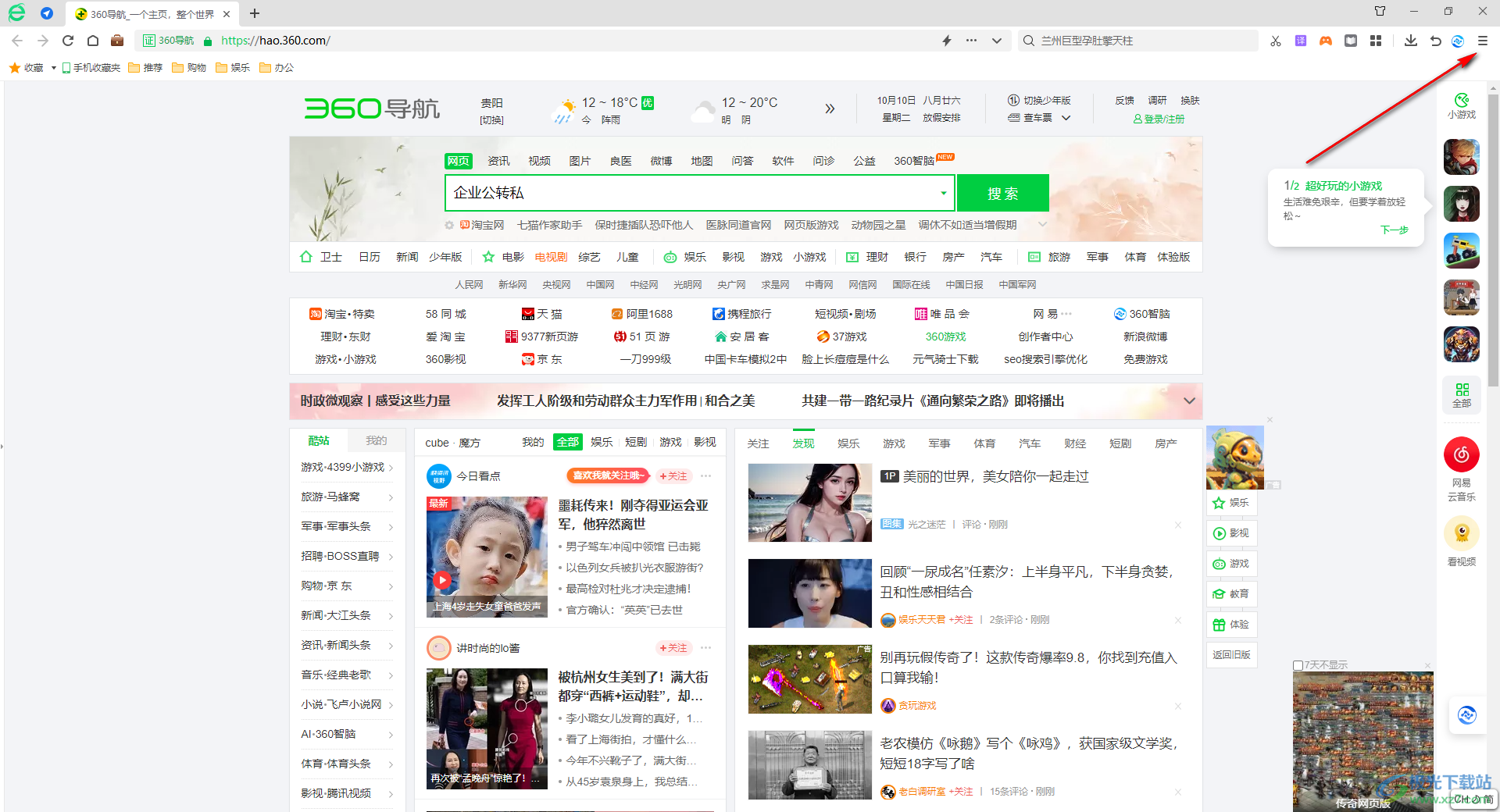Image resolution: width=1500 pixels, height=812 pixels.
Task: Open the 美丽的世界 article thumbnail
Action: tap(809, 503)
